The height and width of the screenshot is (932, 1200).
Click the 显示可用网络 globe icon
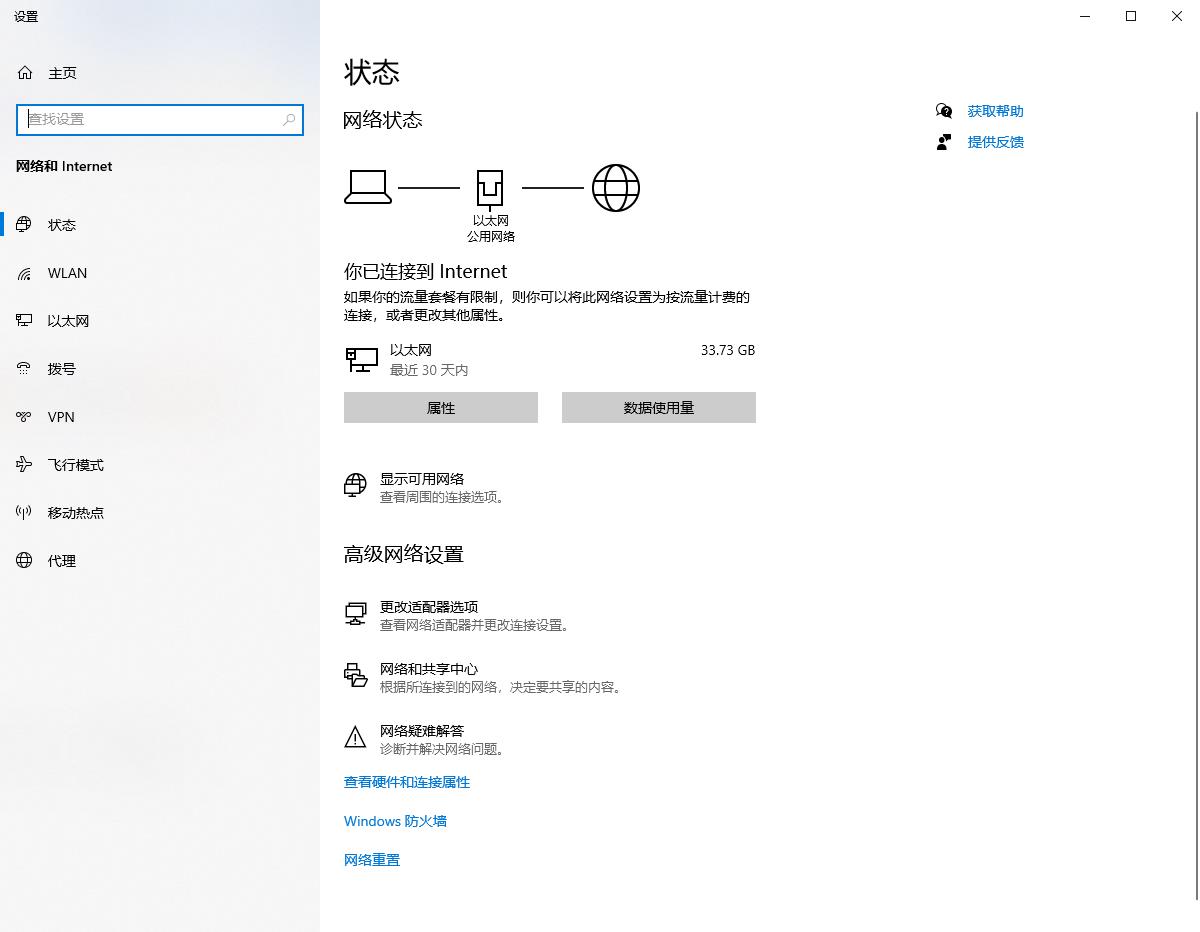pyautogui.click(x=355, y=486)
